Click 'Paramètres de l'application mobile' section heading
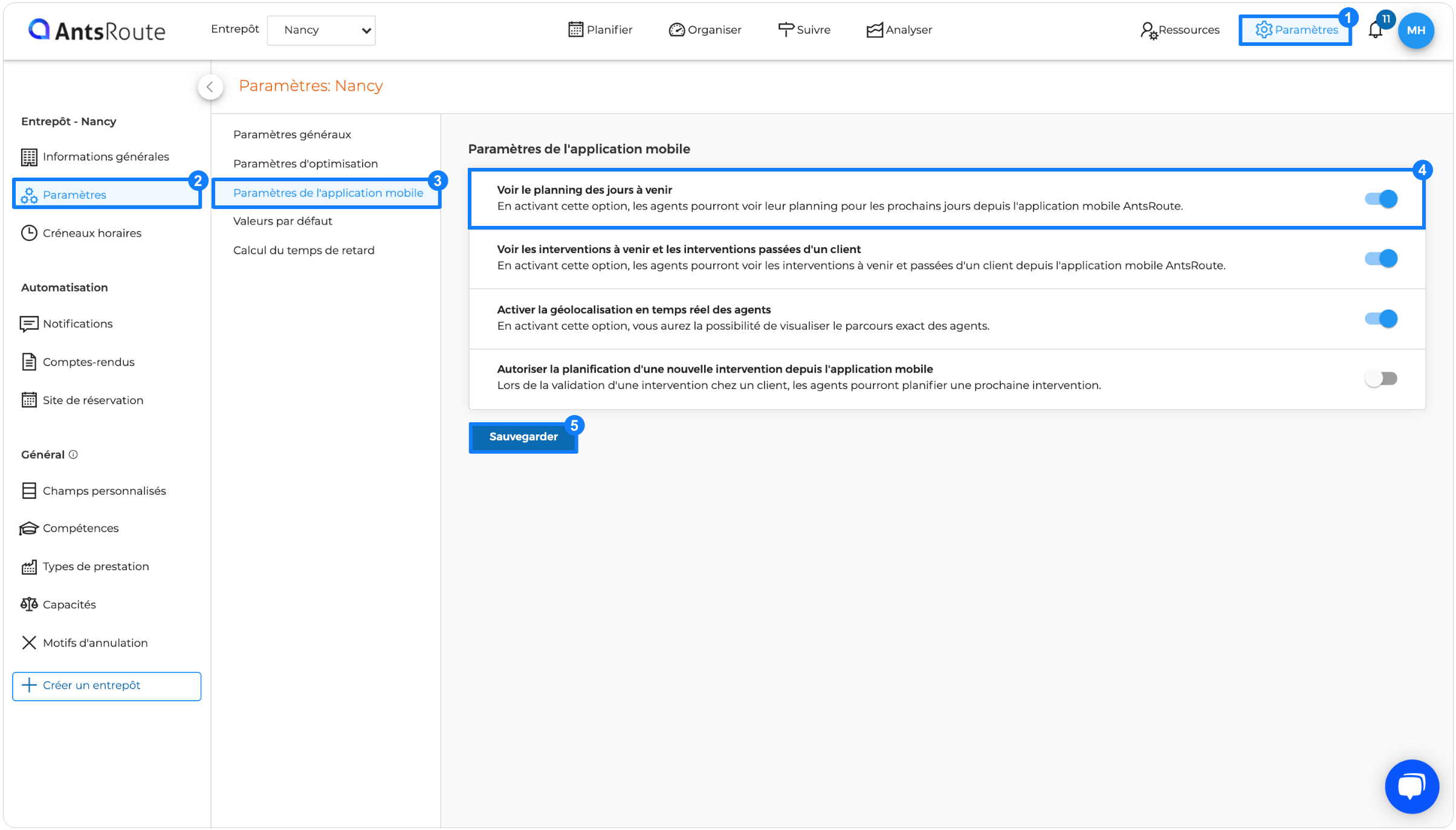Image resolution: width=1456 pixels, height=830 pixels. click(x=579, y=149)
